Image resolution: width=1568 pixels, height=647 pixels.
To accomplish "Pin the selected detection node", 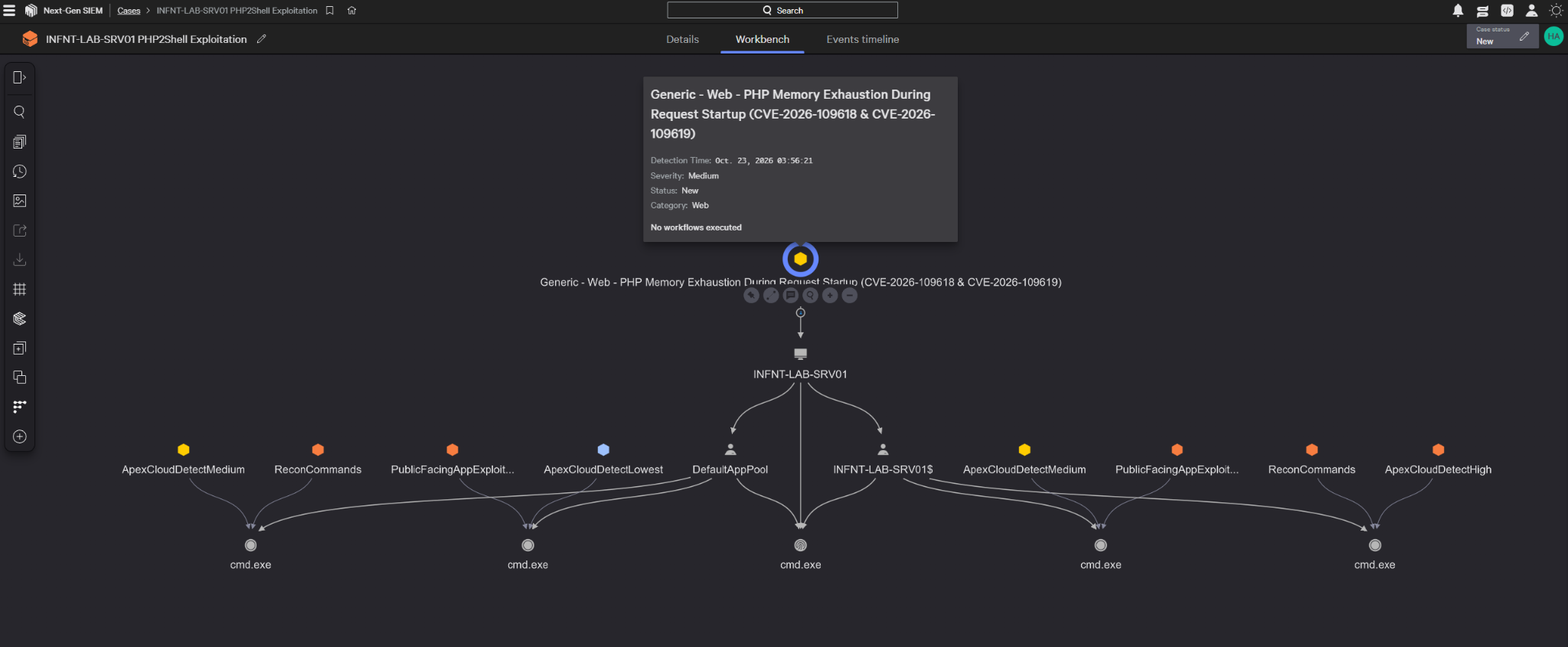I will point(751,296).
